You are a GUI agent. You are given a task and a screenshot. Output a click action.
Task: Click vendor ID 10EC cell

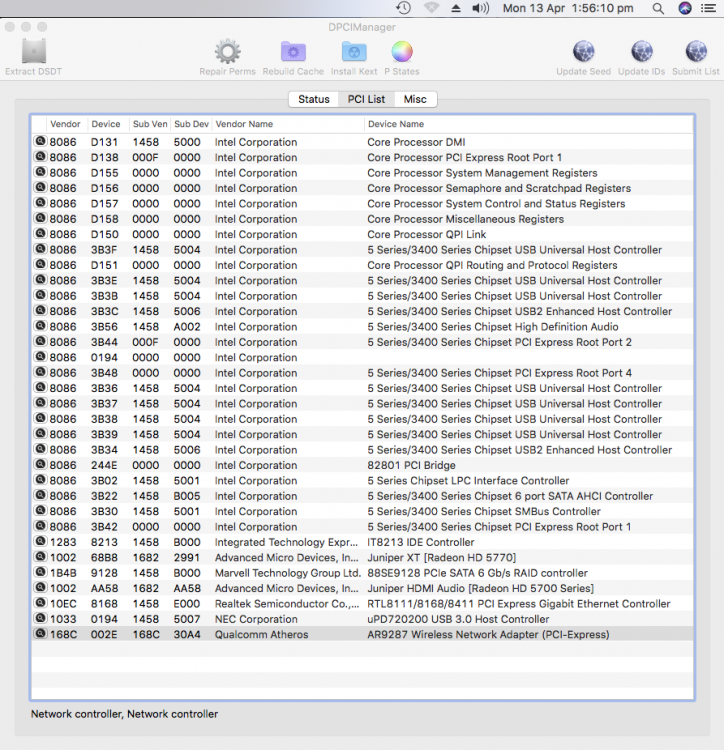click(x=63, y=604)
